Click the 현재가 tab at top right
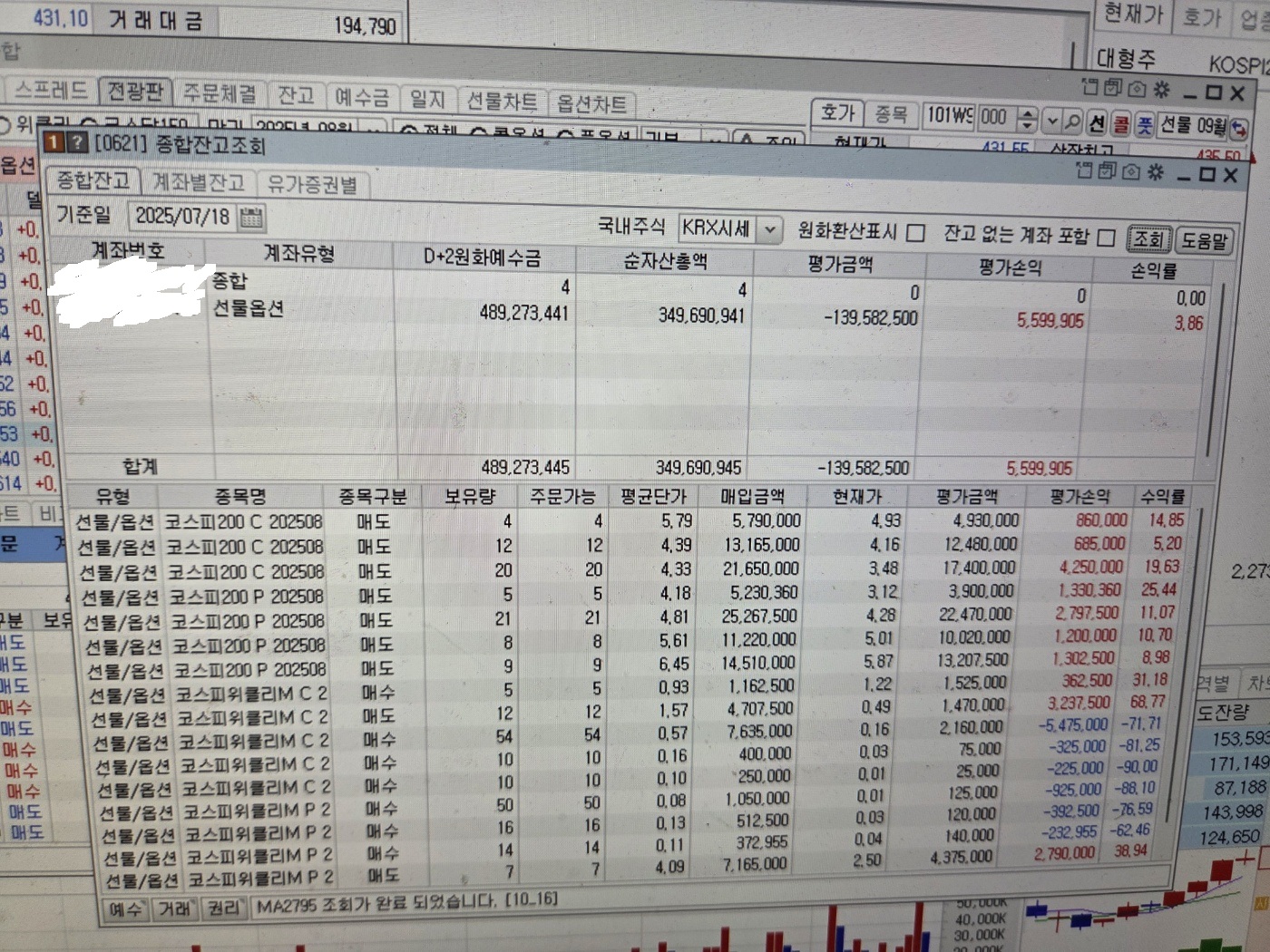The height and width of the screenshot is (952, 1270). (x=1133, y=14)
